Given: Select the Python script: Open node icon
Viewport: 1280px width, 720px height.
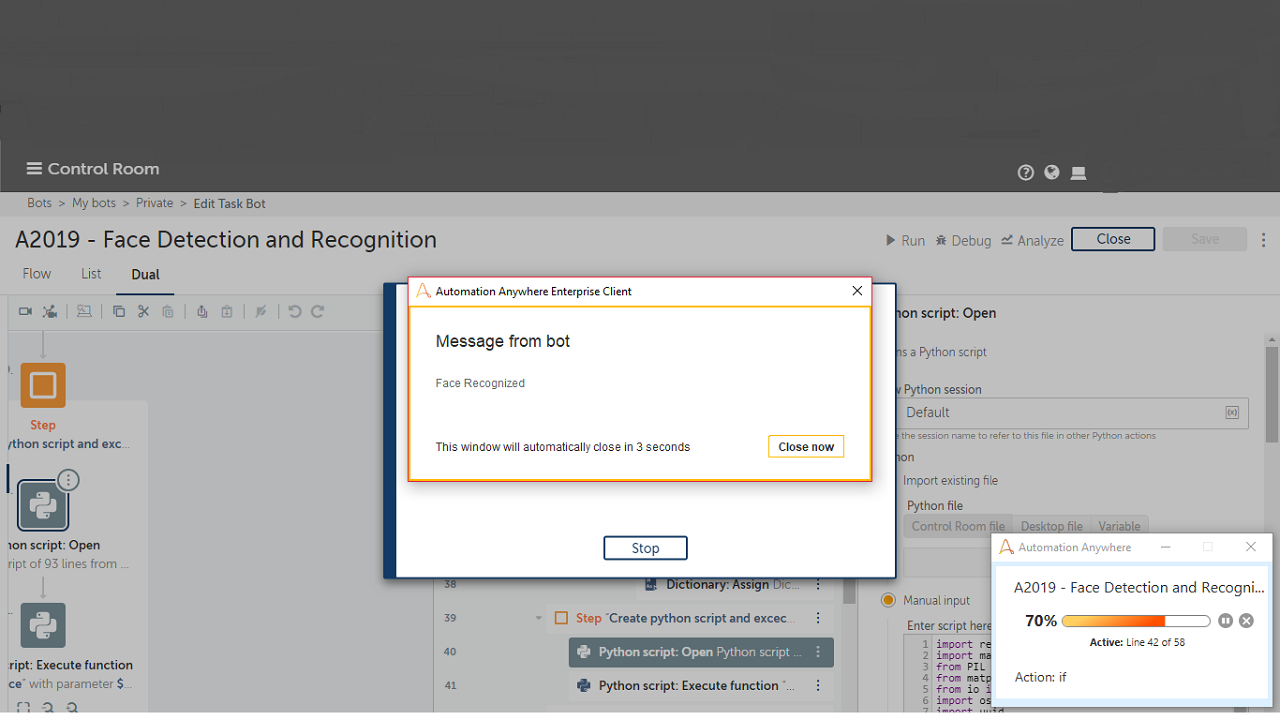Looking at the screenshot, I should pyautogui.click(x=43, y=506).
